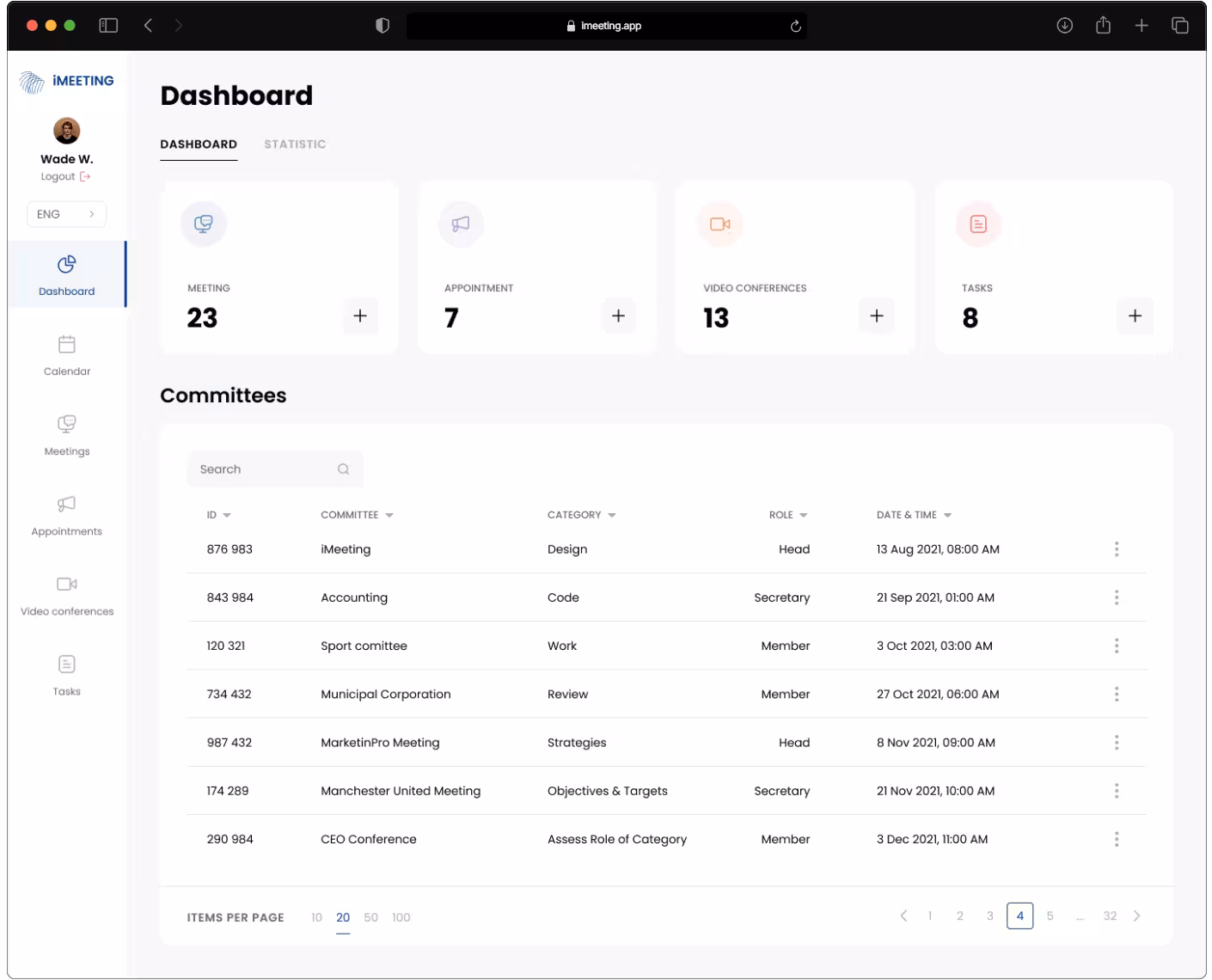Click the Appointment megaphone card icon
The image size is (1212, 980).
(x=462, y=224)
